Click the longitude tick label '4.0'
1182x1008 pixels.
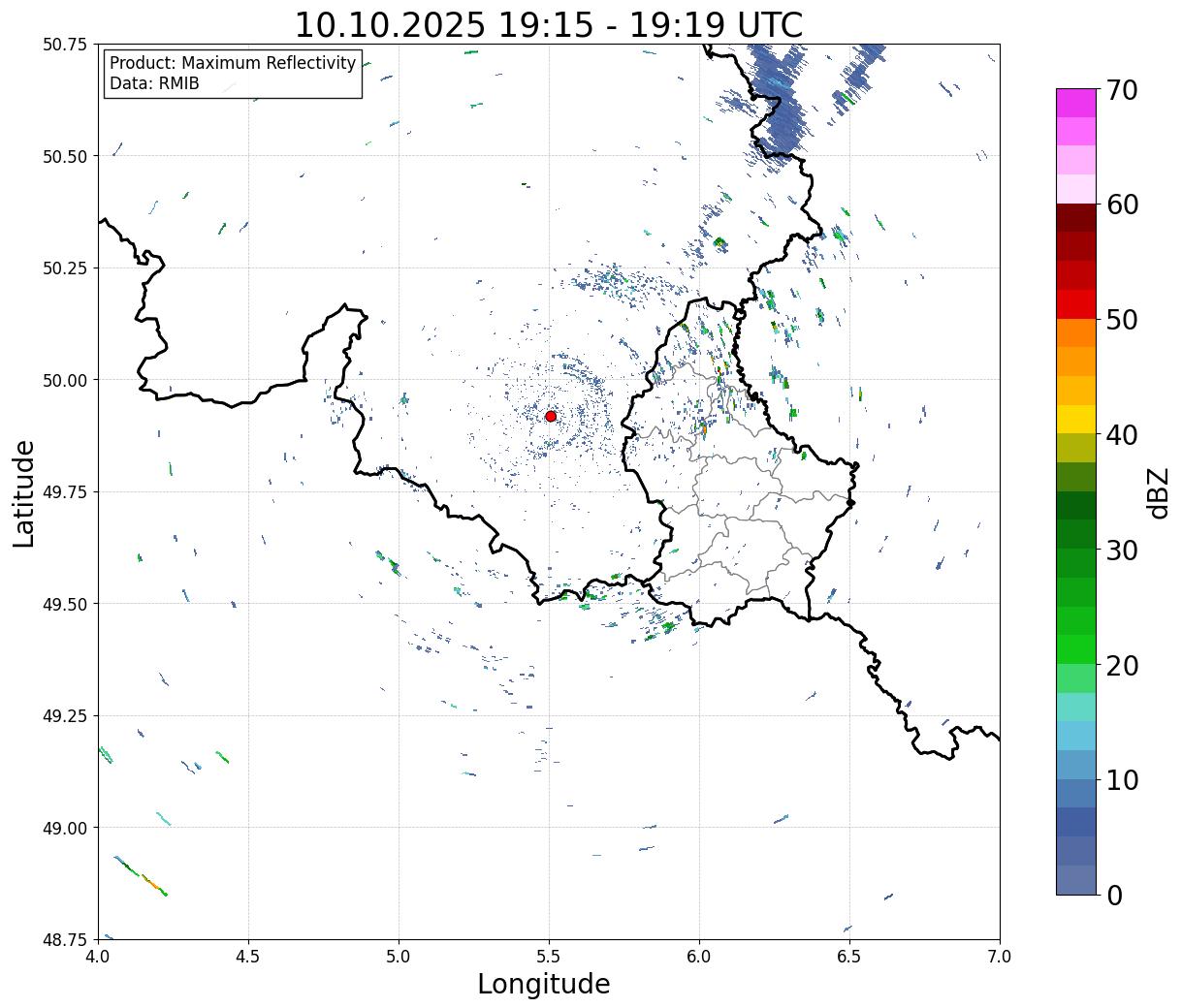coord(98,957)
